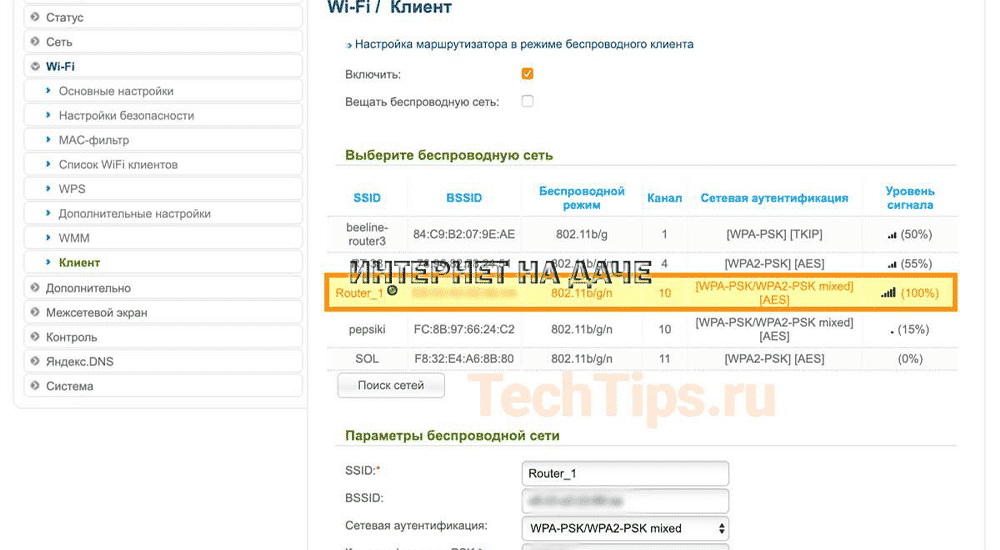Click SOL [WPA2-PSK] [AES] cell

(774, 359)
